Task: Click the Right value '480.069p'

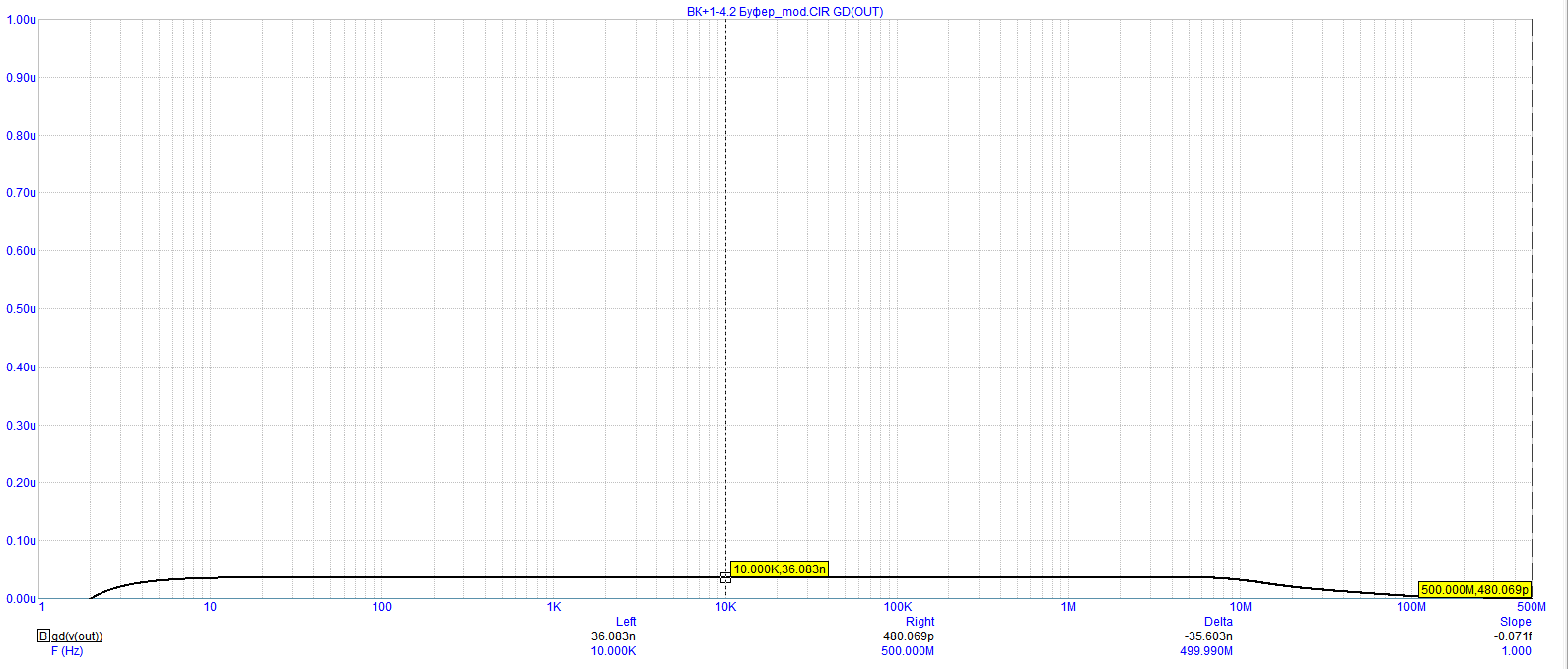Action: pyautogui.click(x=909, y=636)
